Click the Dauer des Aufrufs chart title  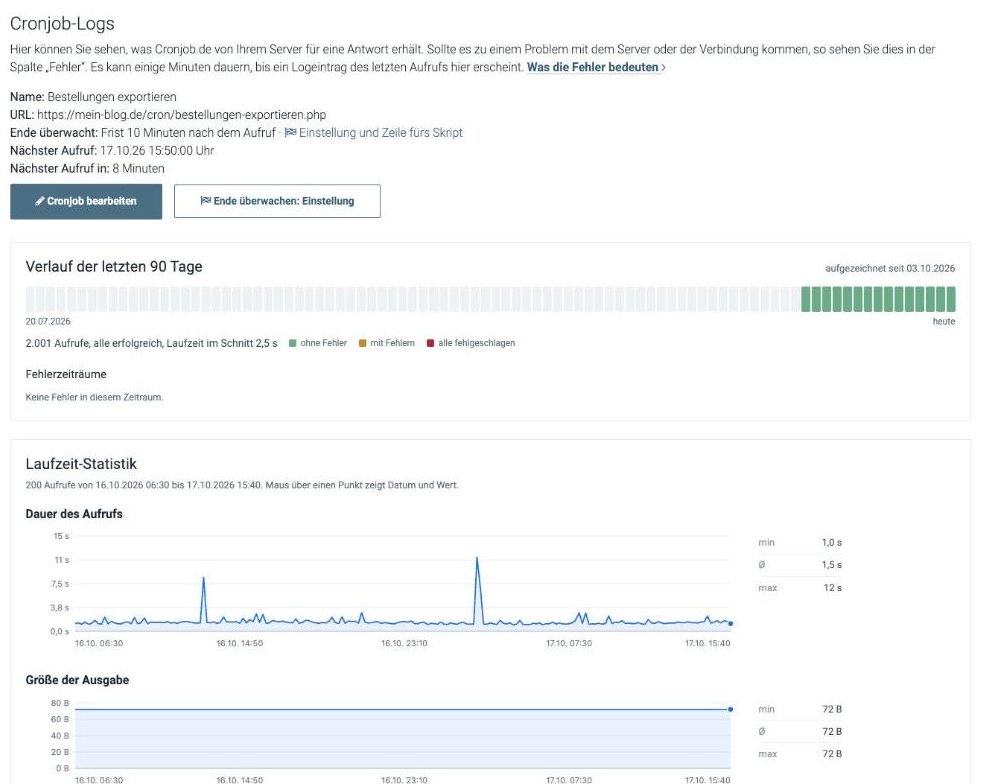[74, 514]
